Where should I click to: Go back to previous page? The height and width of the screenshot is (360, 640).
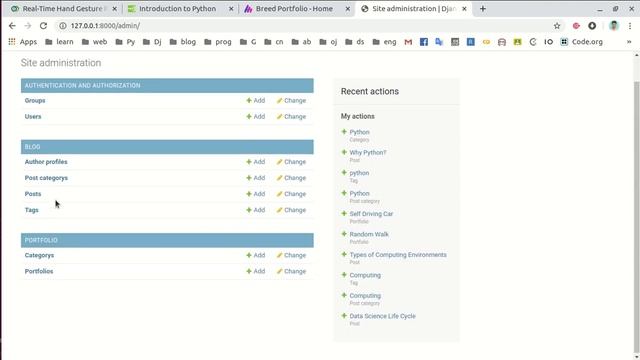coord(12,26)
